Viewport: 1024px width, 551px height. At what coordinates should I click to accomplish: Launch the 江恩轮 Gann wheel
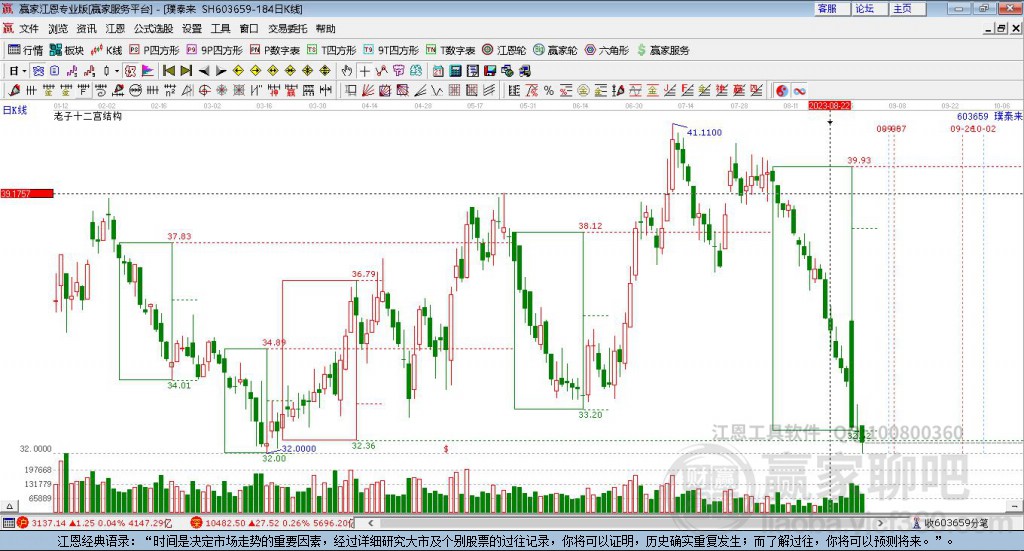(504, 50)
